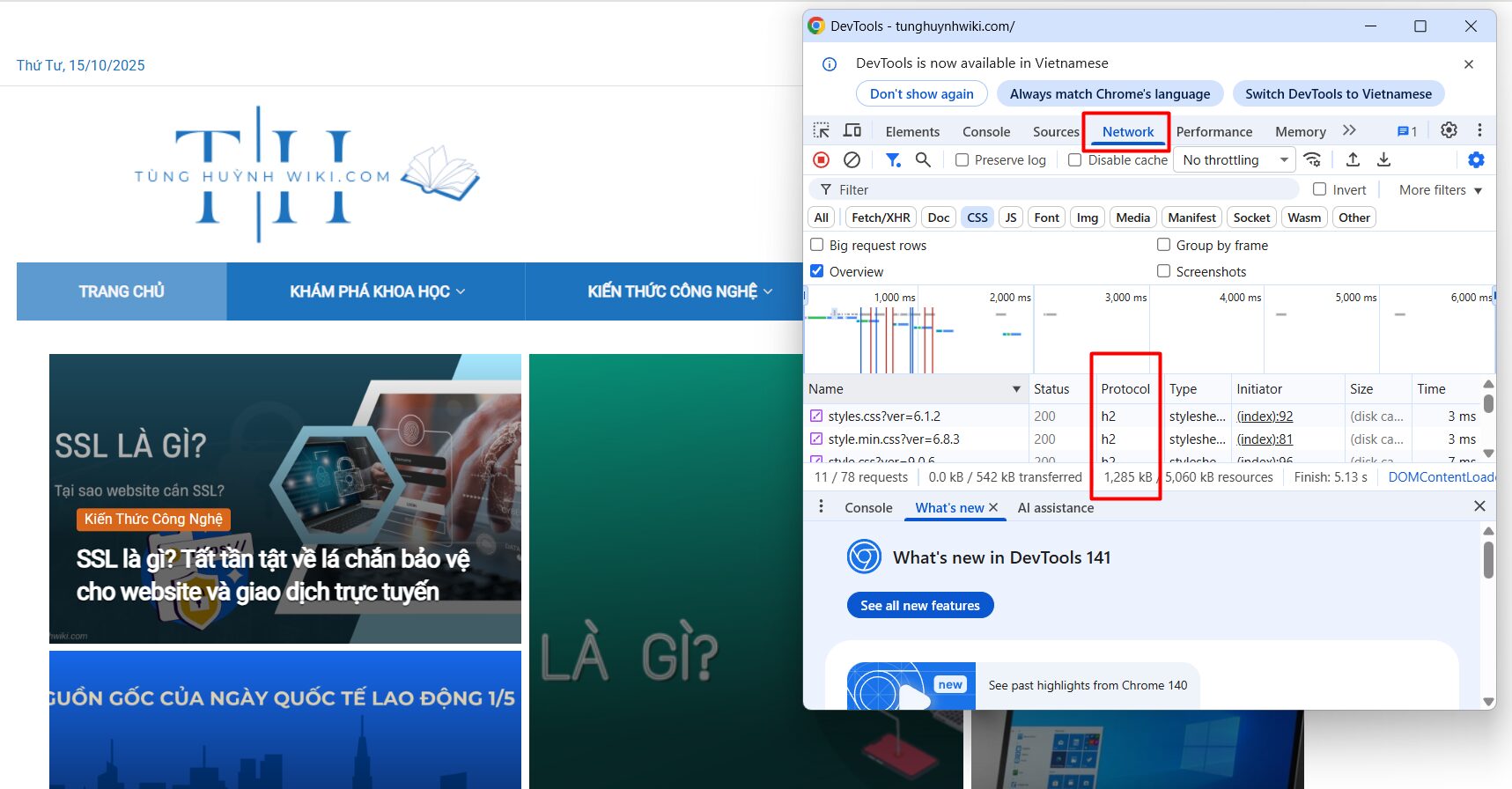Viewport: 1512px width, 789px height.
Task: Click See all new features button
Action: (x=919, y=606)
